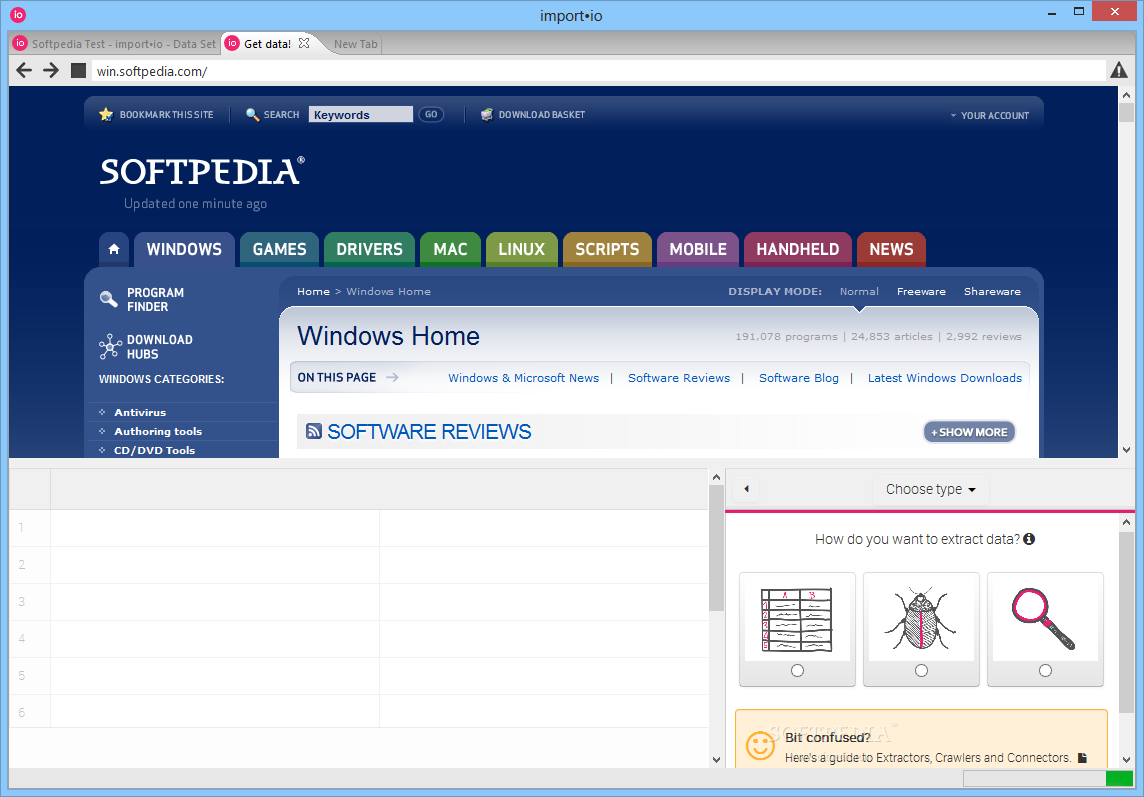
Task: Switch to Softpedia Test data set tab
Action: click(115, 44)
